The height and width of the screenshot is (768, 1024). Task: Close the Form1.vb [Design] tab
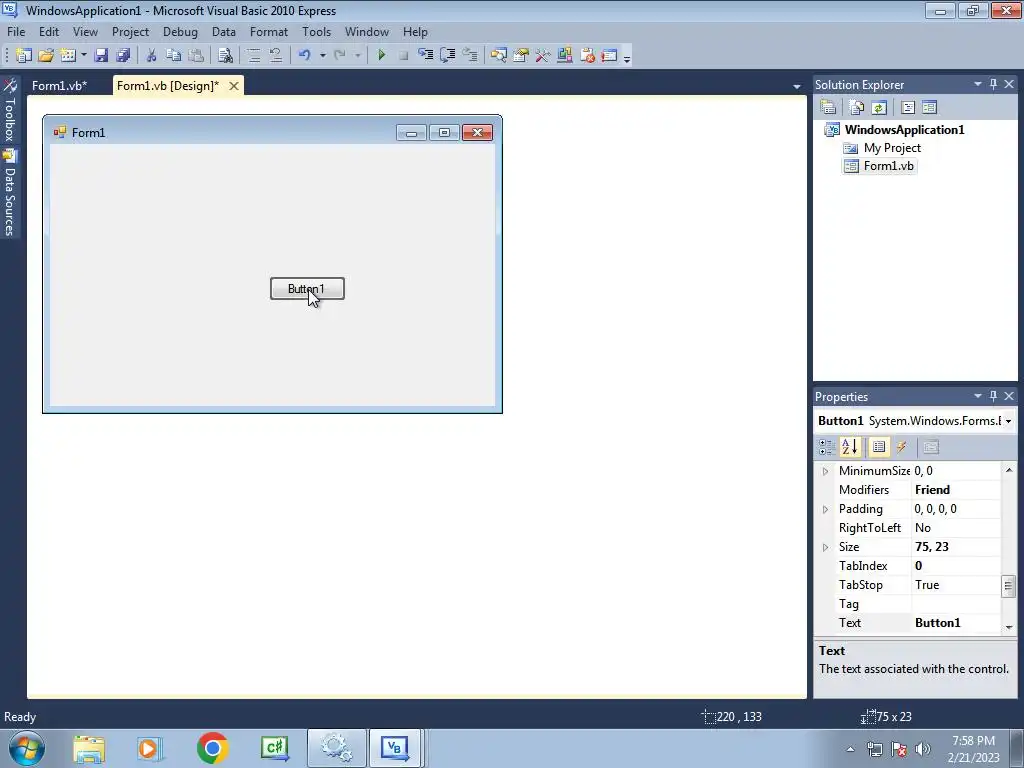234,86
